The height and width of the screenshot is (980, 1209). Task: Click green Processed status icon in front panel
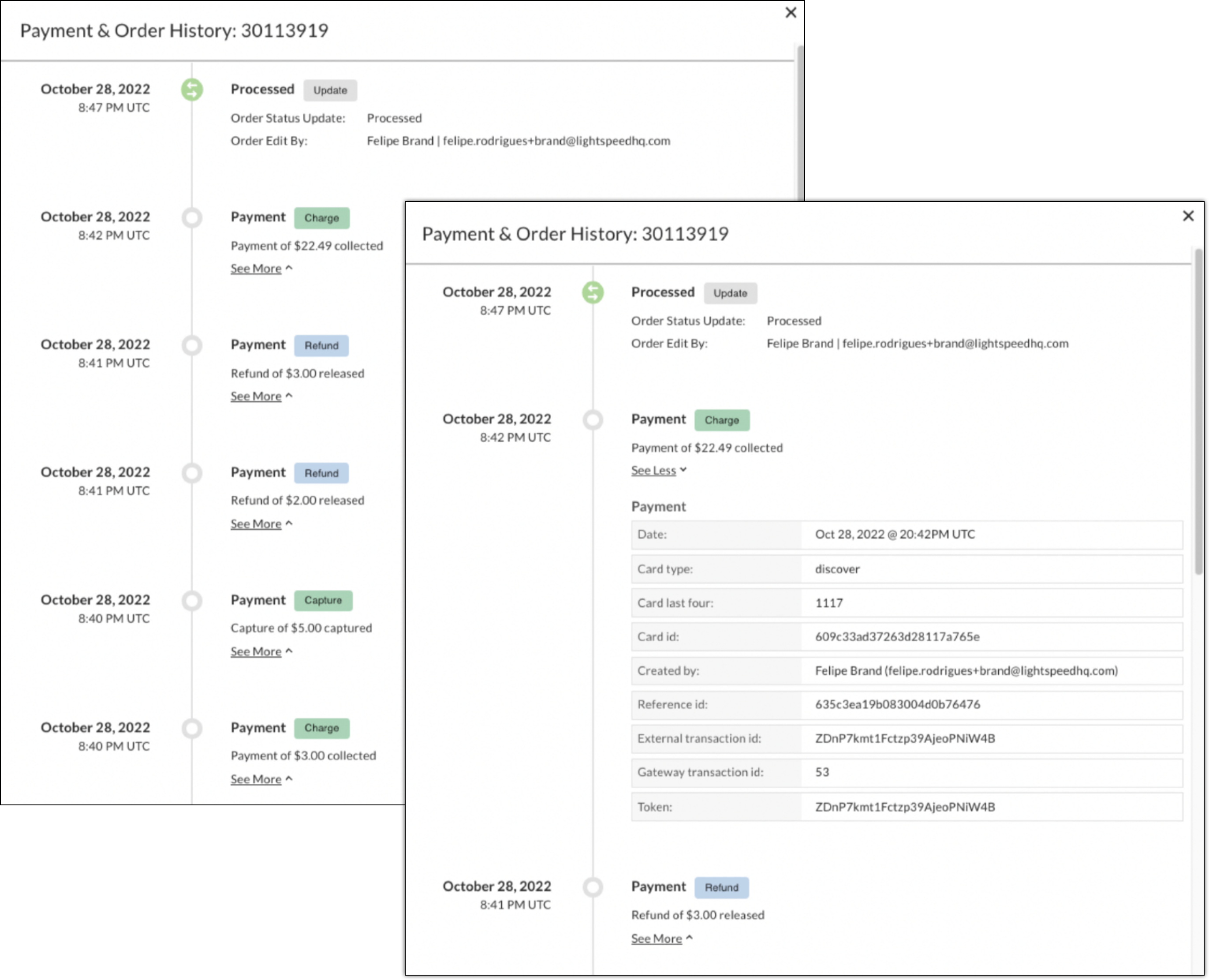[x=593, y=292]
